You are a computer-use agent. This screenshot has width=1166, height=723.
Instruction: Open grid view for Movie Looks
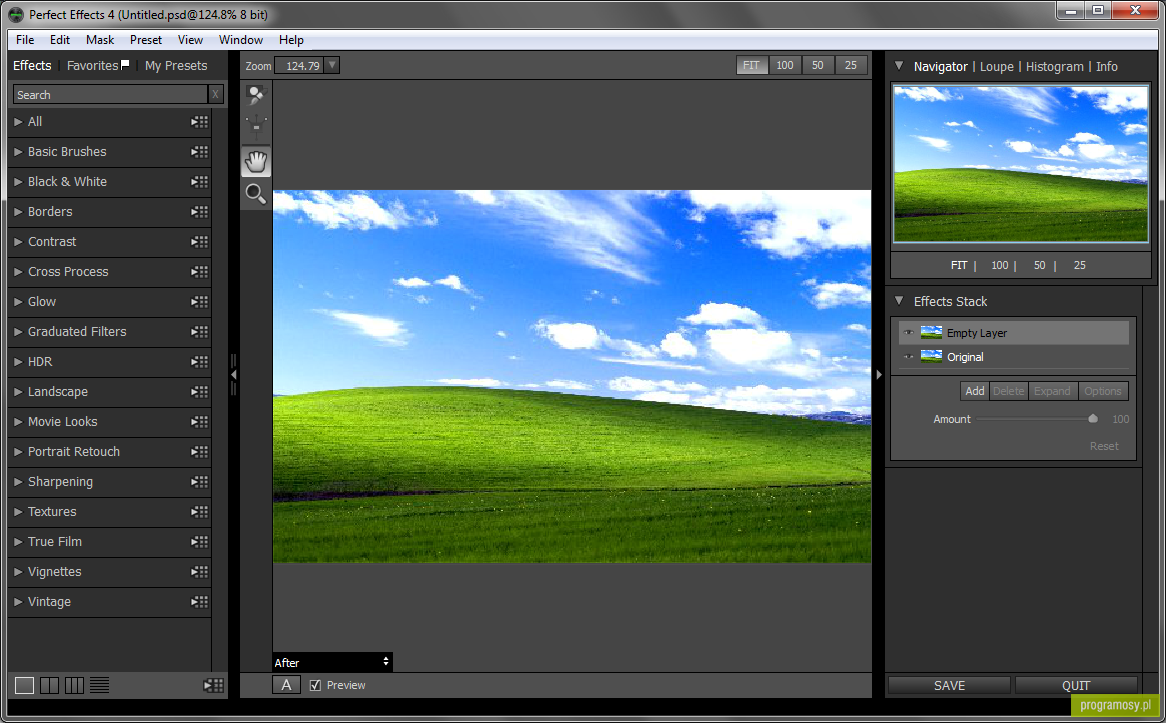(199, 422)
